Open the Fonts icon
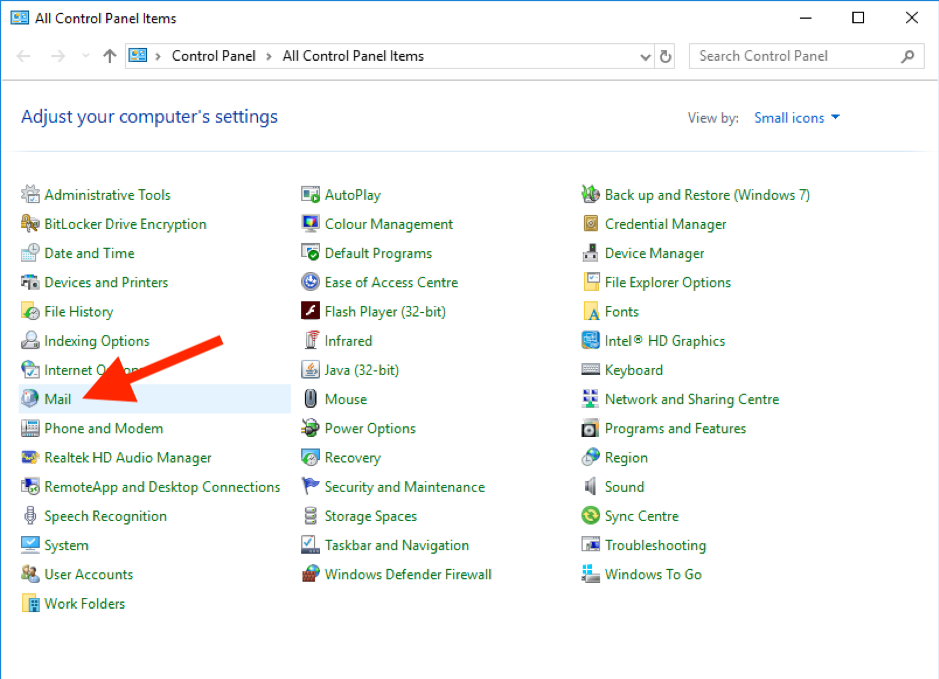Viewport: 939px width, 679px height. pyautogui.click(x=590, y=311)
